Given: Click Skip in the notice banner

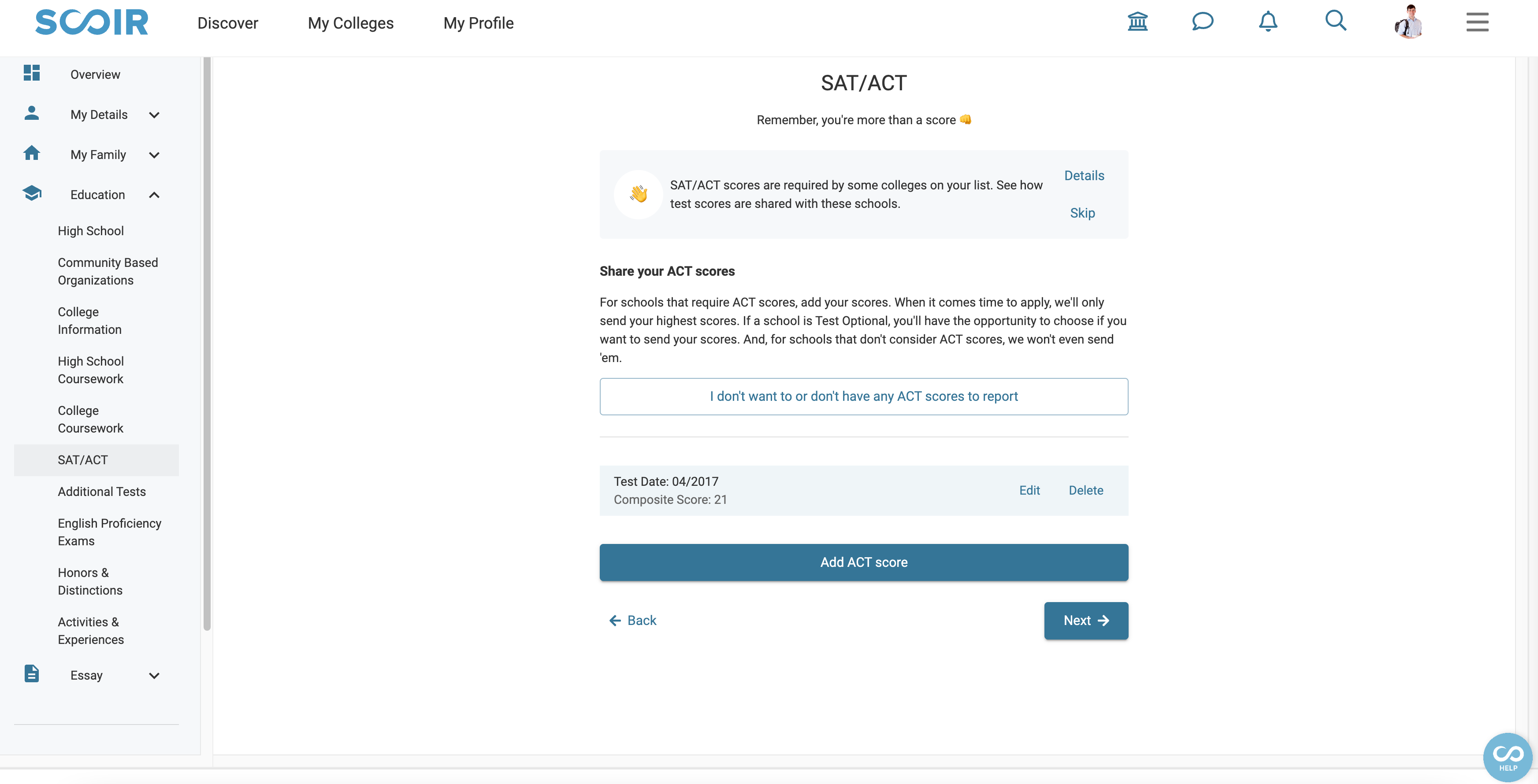Looking at the screenshot, I should point(1082,213).
